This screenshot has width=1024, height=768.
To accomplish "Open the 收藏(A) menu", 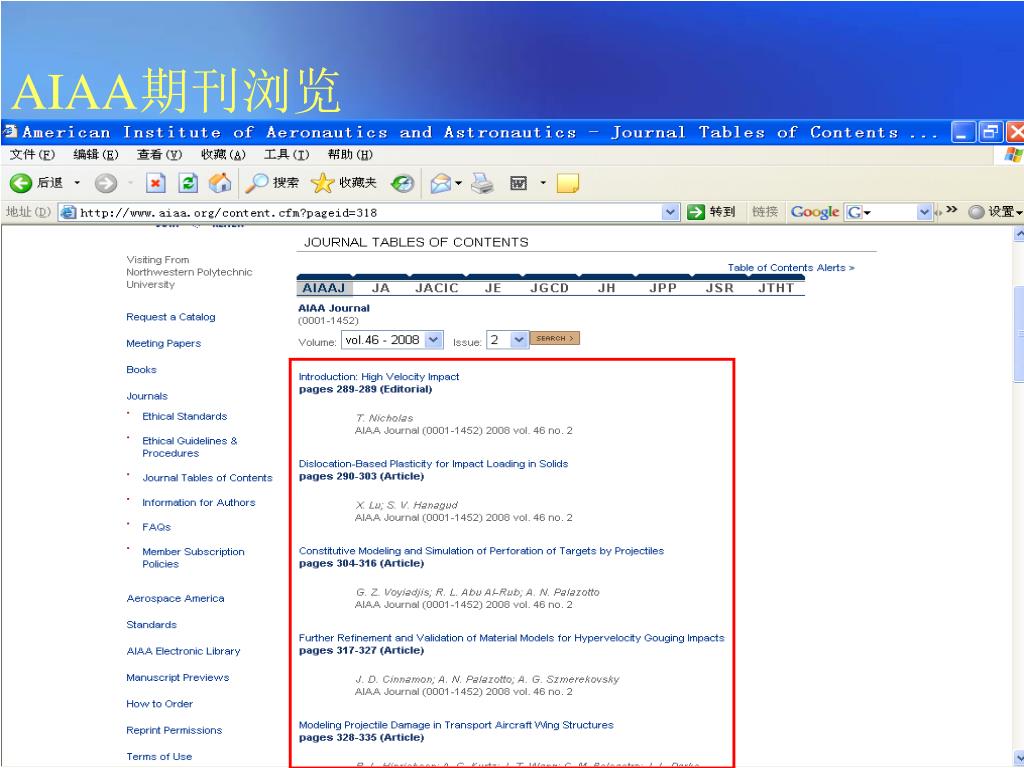I will [223, 155].
